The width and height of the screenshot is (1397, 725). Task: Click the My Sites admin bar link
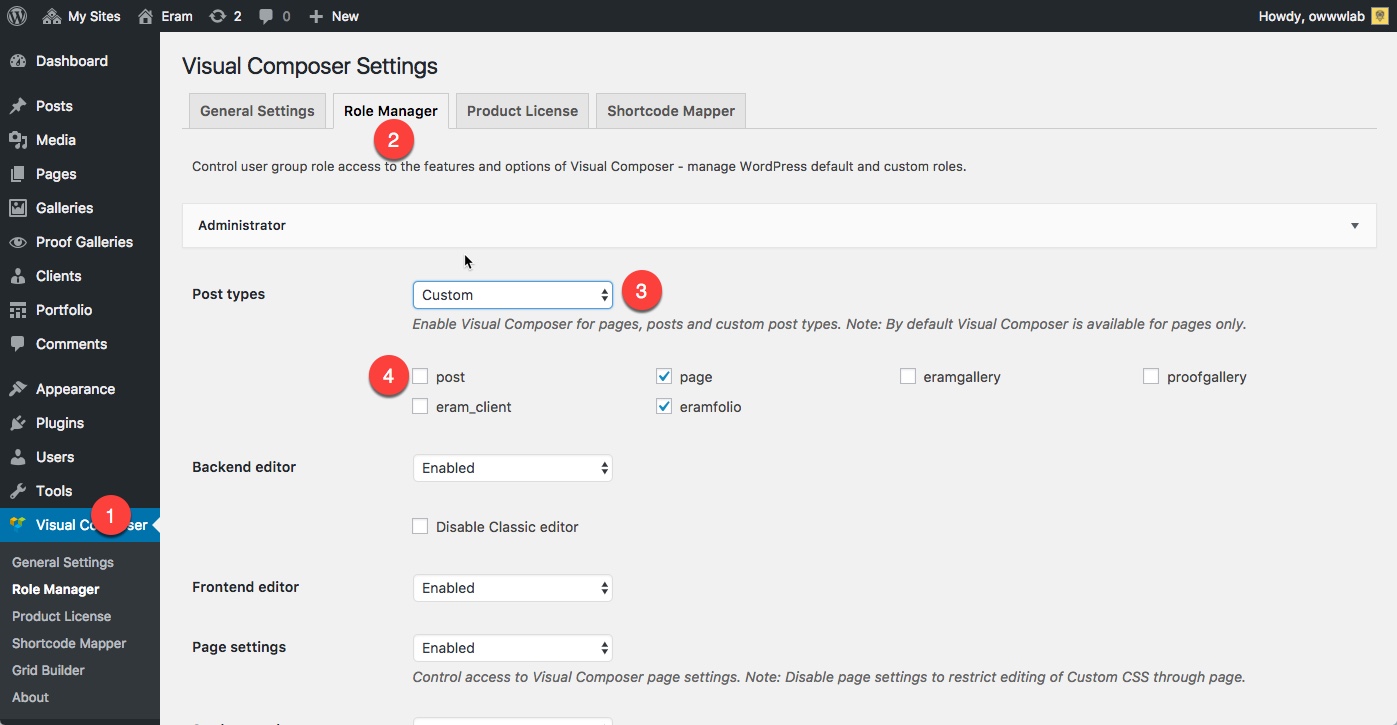tap(82, 16)
